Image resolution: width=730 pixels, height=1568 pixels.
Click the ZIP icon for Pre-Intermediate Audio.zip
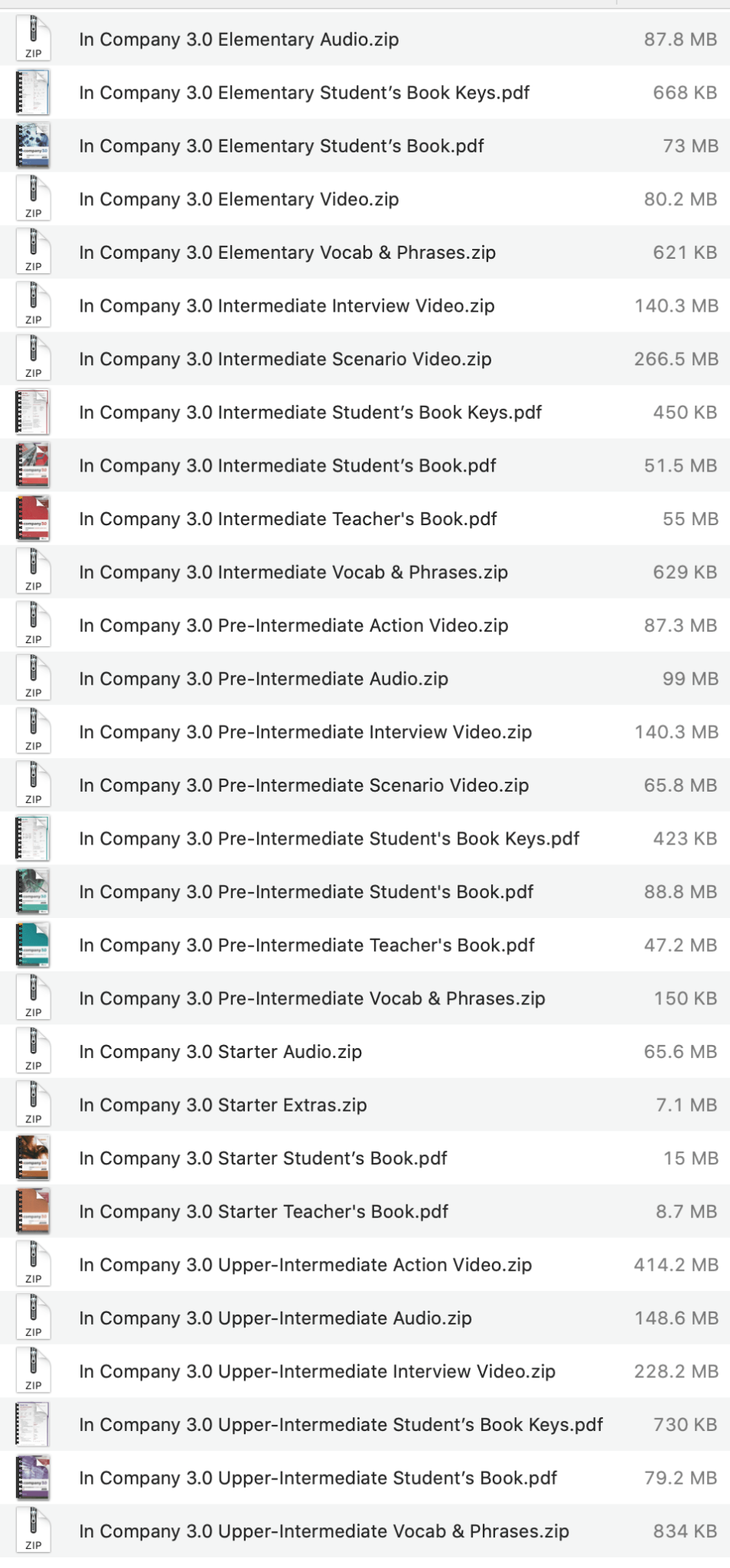[x=32, y=678]
